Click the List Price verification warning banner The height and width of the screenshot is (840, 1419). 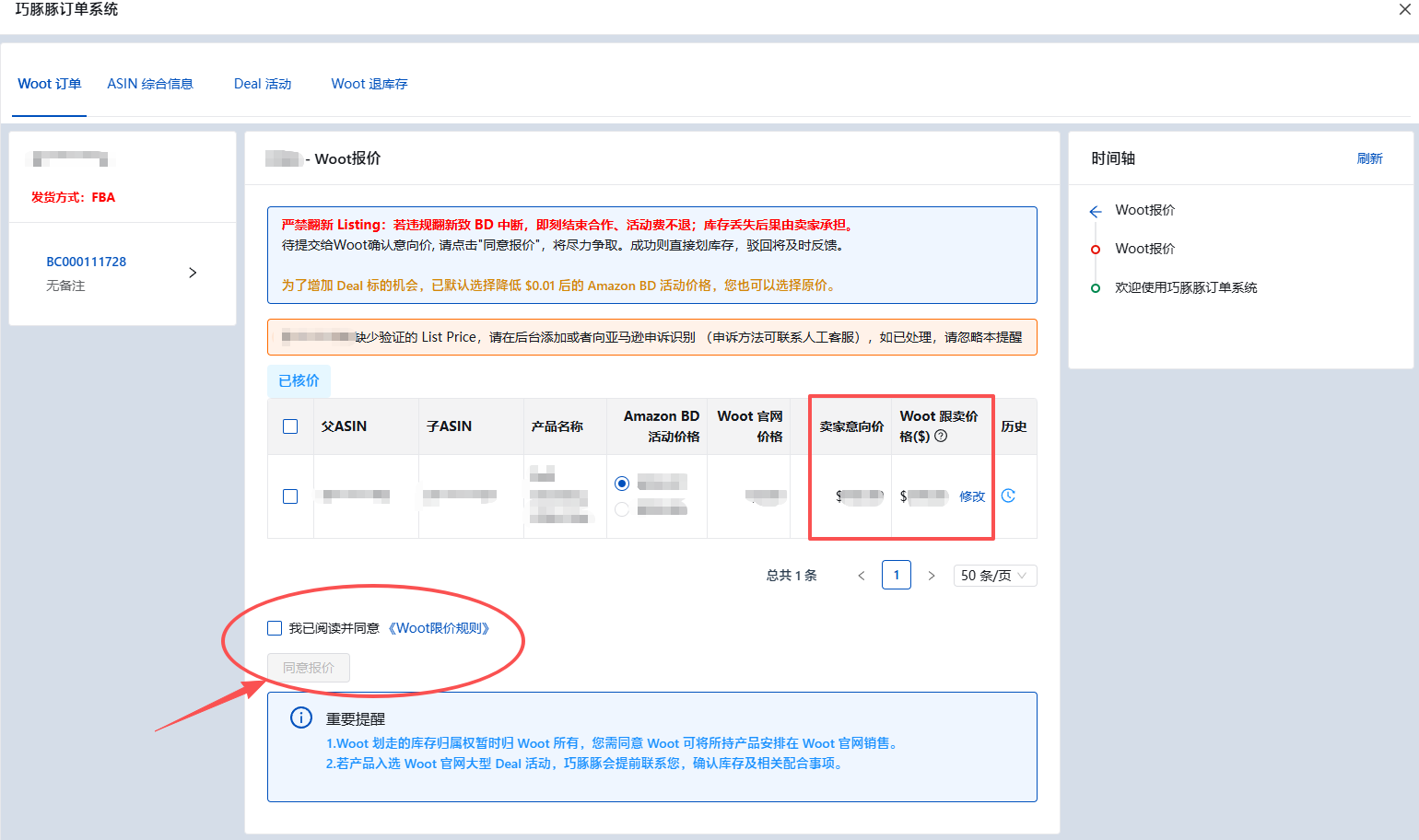[x=652, y=337]
